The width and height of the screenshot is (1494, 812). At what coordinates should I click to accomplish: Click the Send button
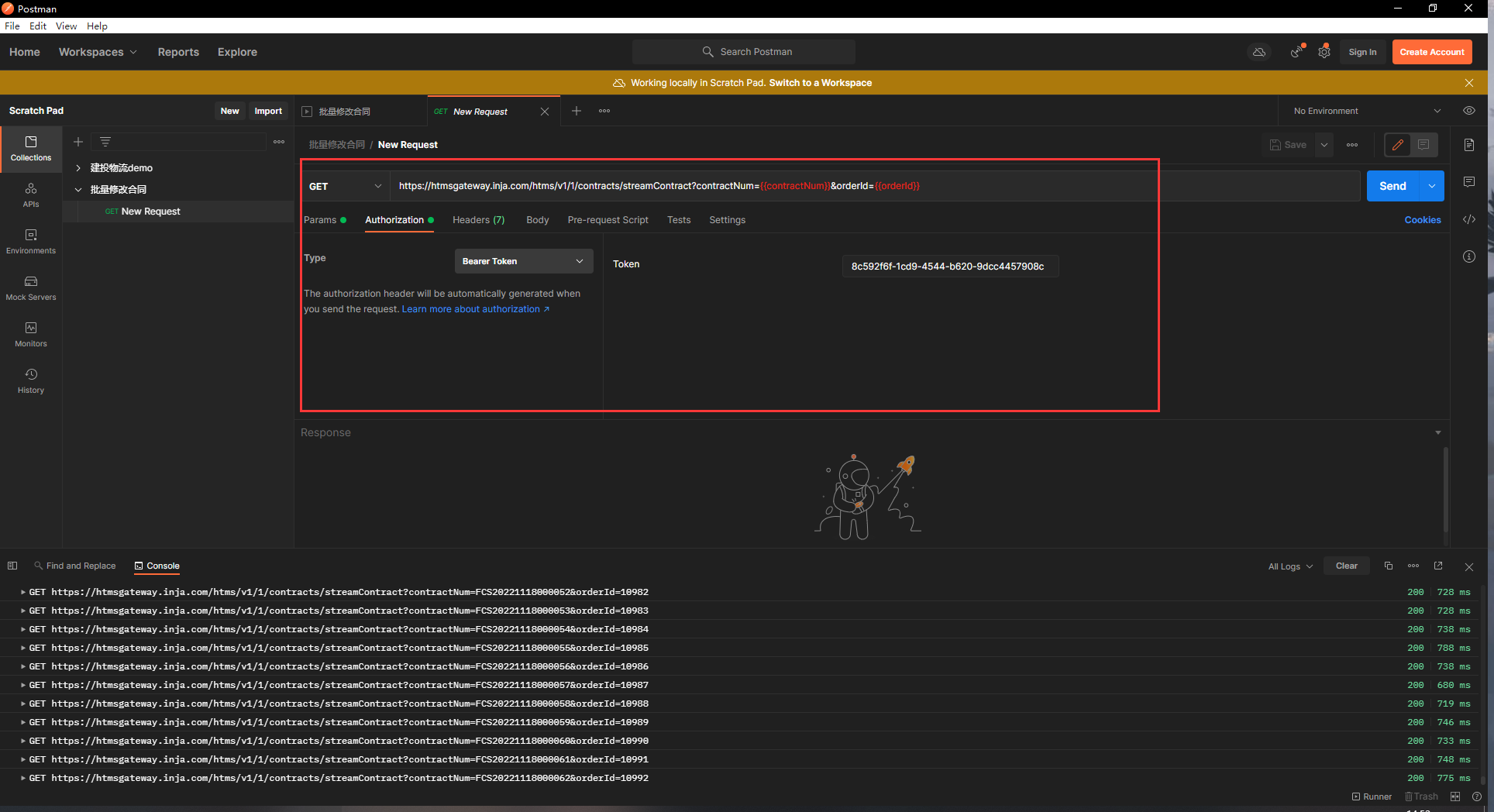tap(1392, 186)
